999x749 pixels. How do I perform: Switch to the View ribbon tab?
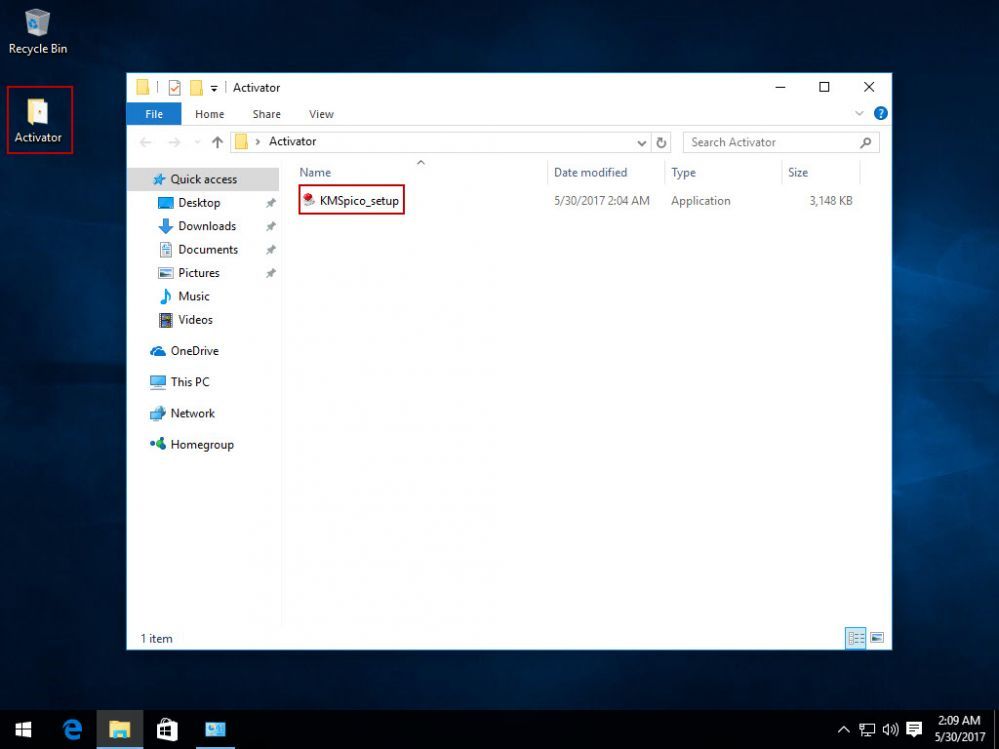(x=321, y=114)
